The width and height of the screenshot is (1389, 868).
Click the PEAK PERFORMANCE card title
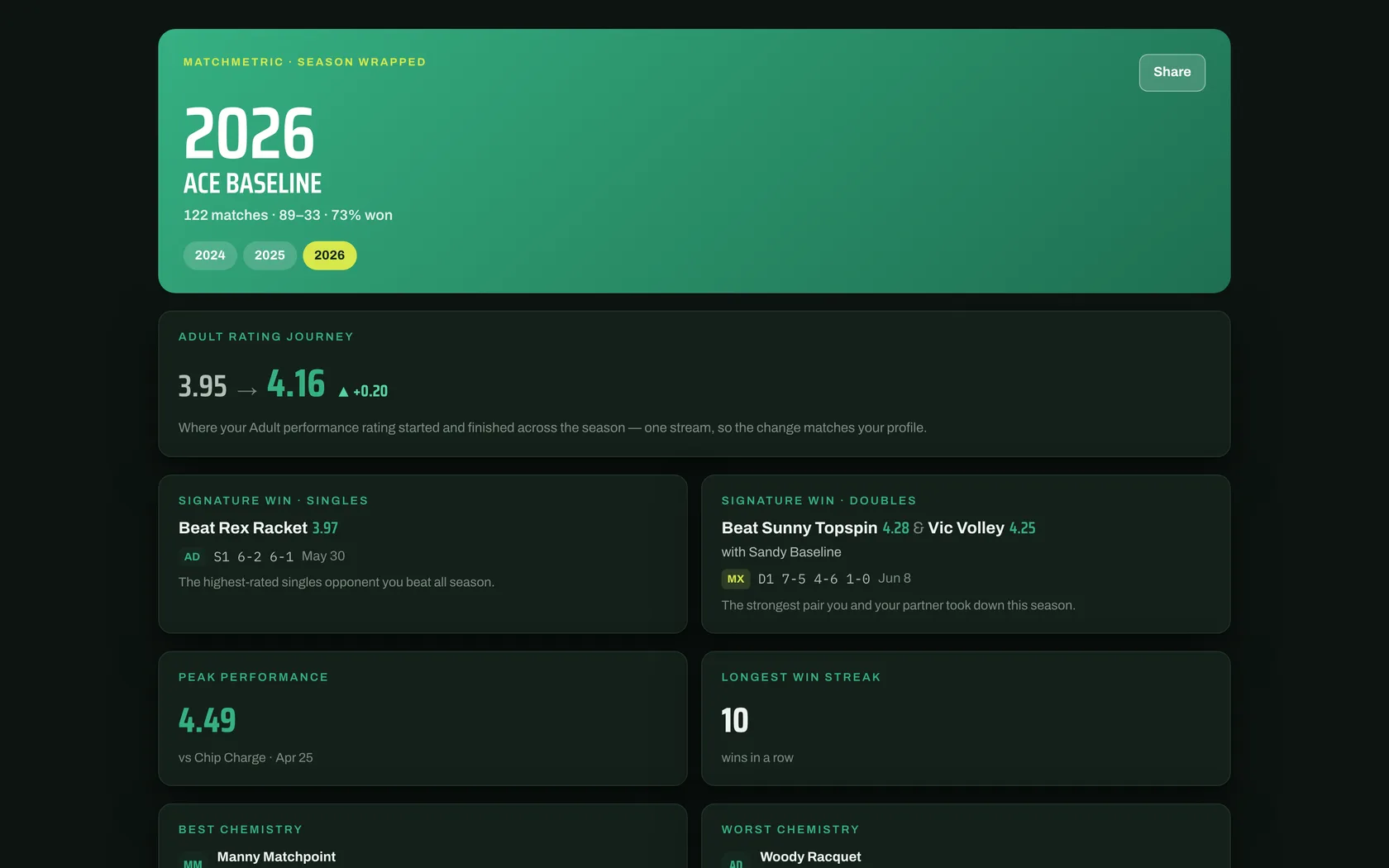(x=254, y=678)
